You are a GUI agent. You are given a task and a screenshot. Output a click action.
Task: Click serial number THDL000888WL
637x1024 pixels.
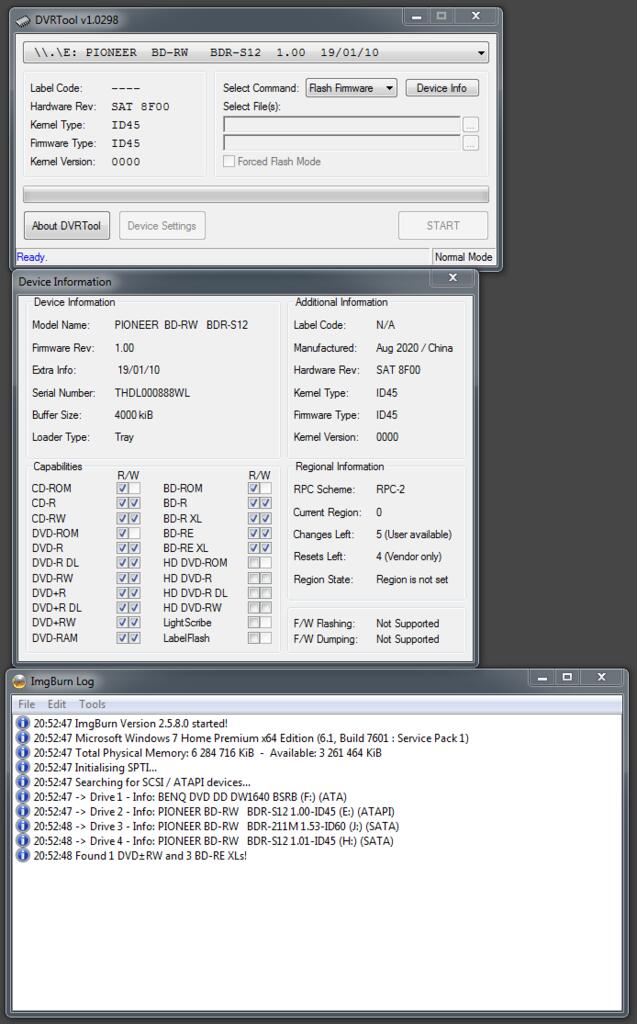coord(152,393)
